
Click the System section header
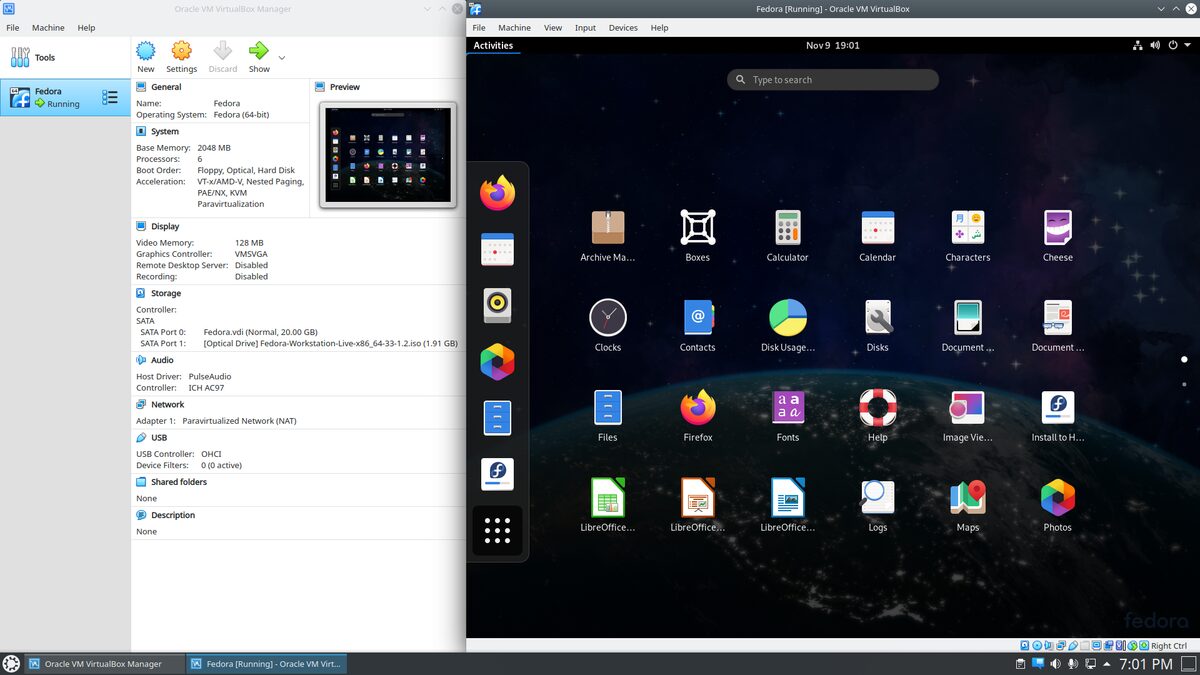(x=165, y=131)
